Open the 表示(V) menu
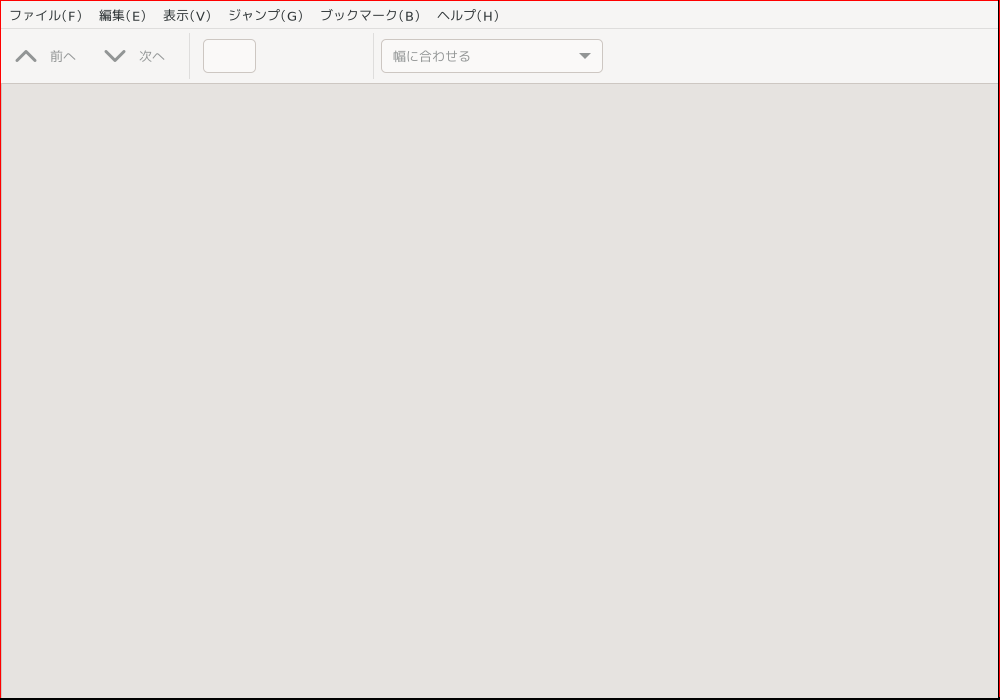Viewport: 1000px width, 700px height. pyautogui.click(x=187, y=15)
